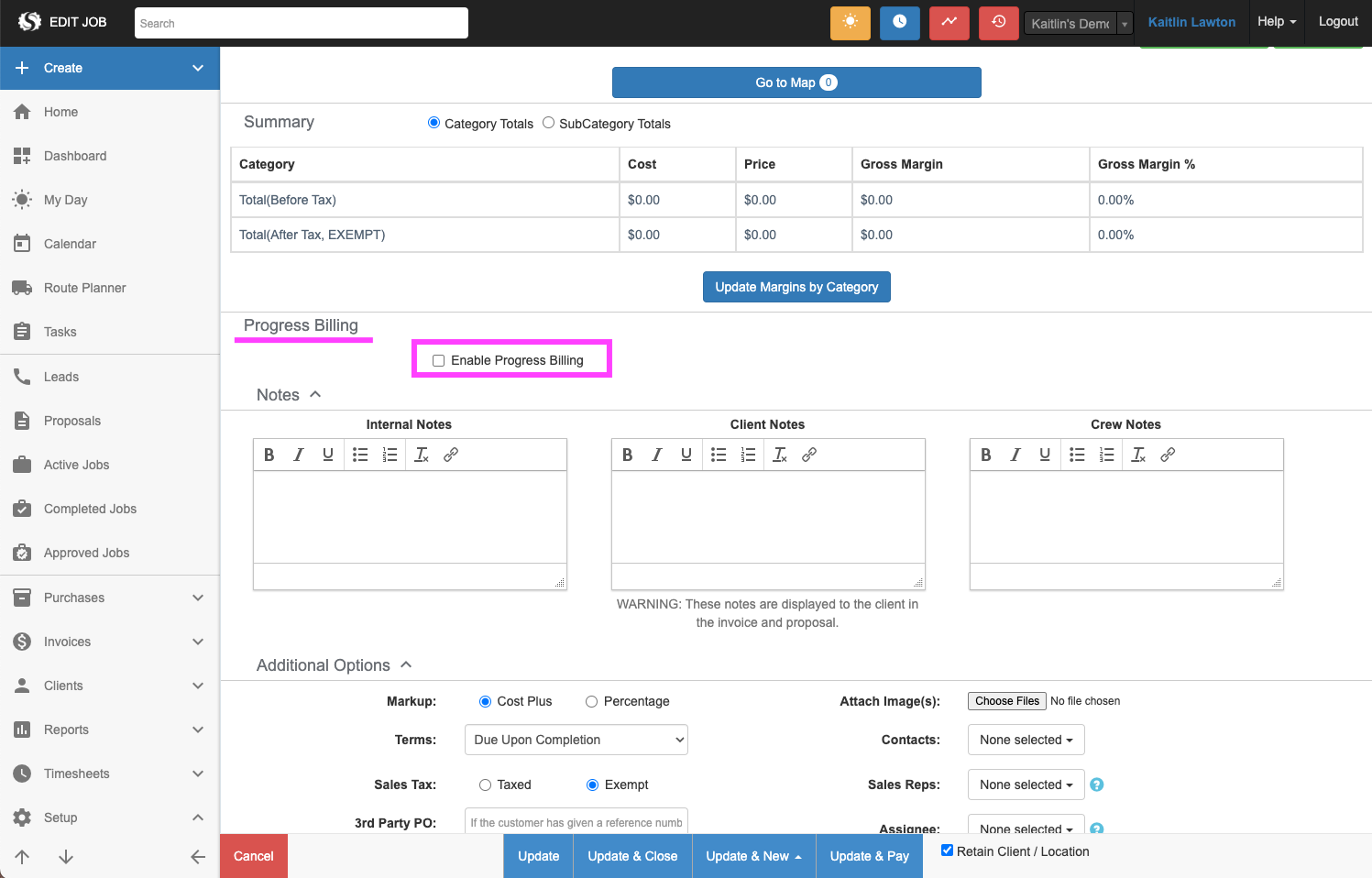Open the Contacts None selected dropdown
Image resolution: width=1372 pixels, height=878 pixels.
(x=1026, y=740)
